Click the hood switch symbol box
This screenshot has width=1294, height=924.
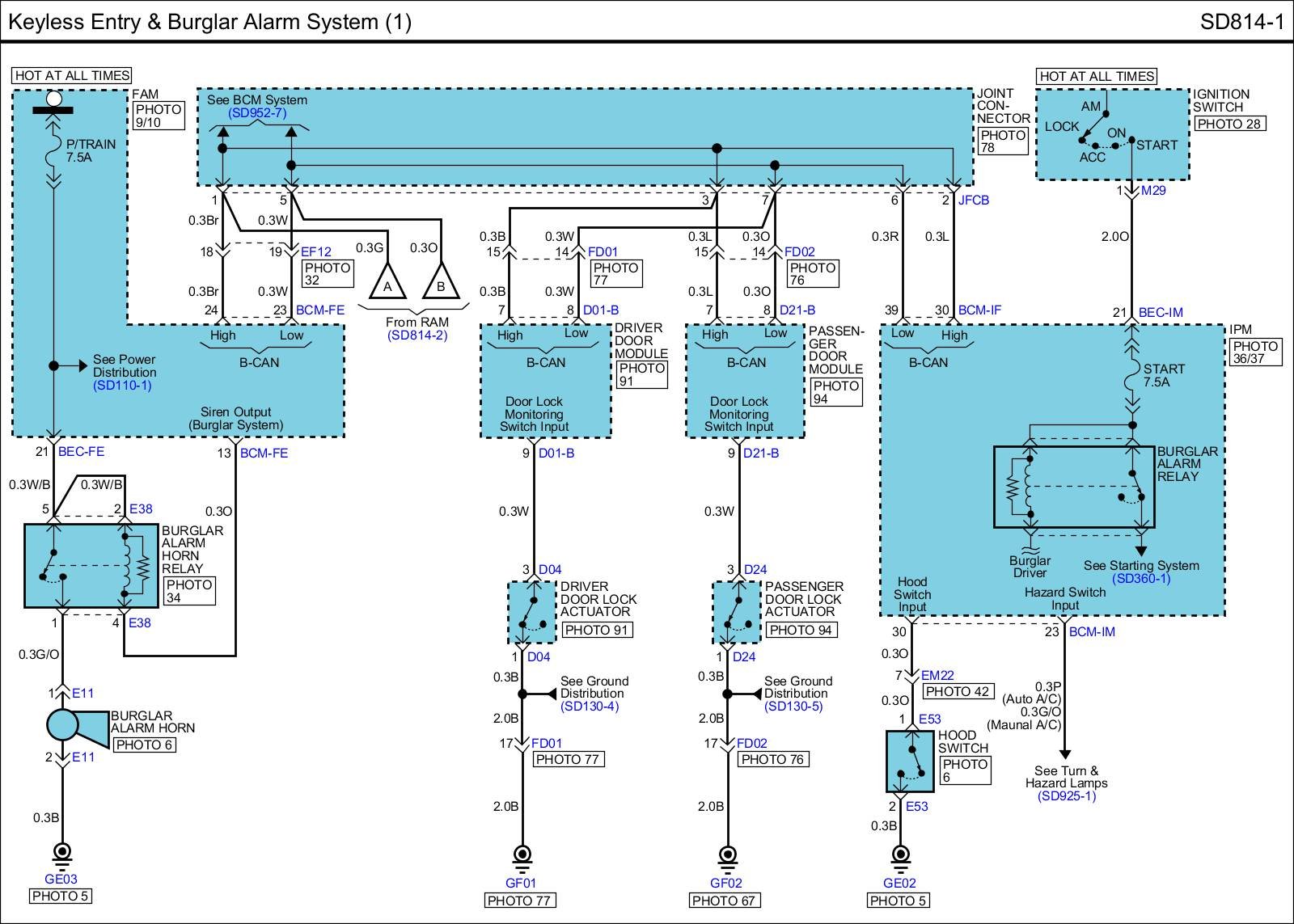click(x=911, y=762)
